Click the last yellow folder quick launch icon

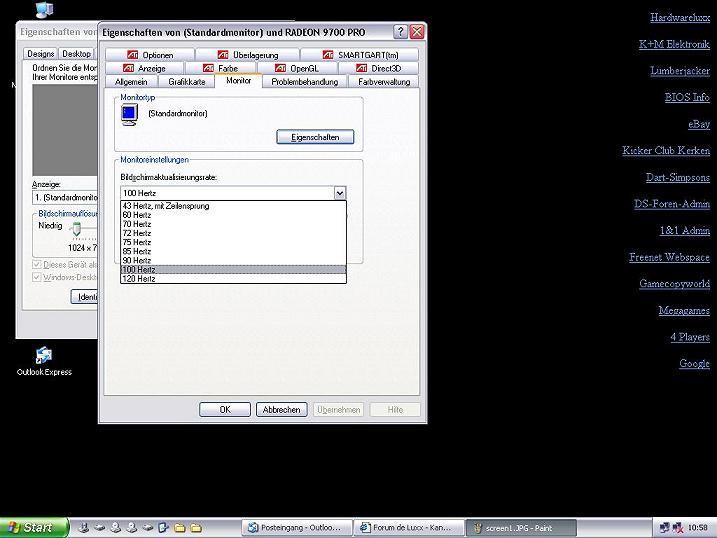point(196,528)
